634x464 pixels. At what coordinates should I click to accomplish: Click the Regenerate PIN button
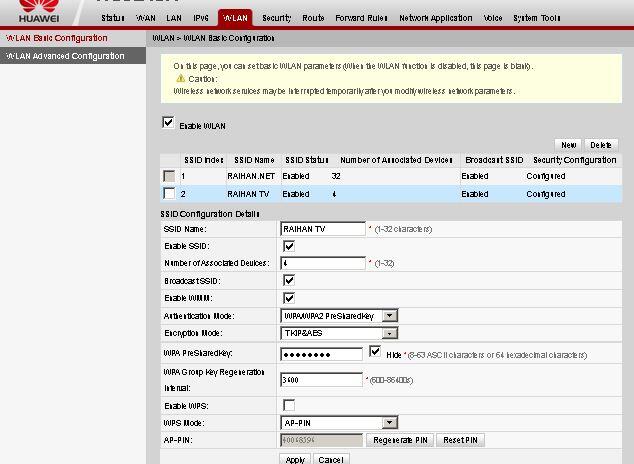(400, 440)
